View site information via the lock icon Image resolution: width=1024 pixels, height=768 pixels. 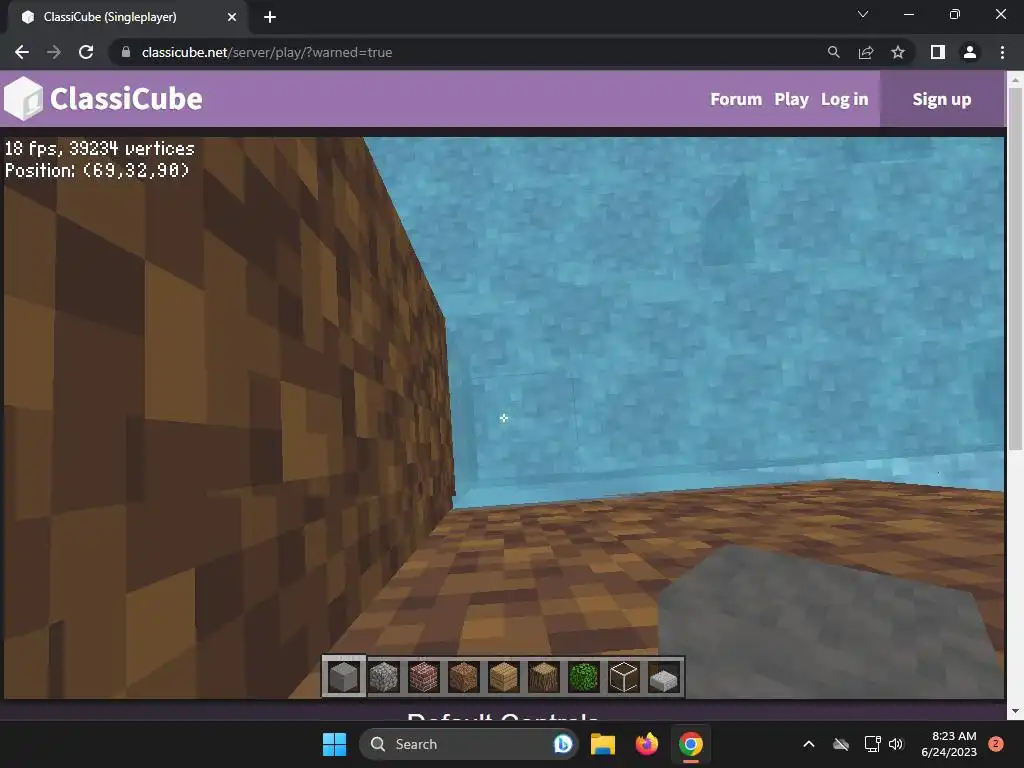point(125,52)
